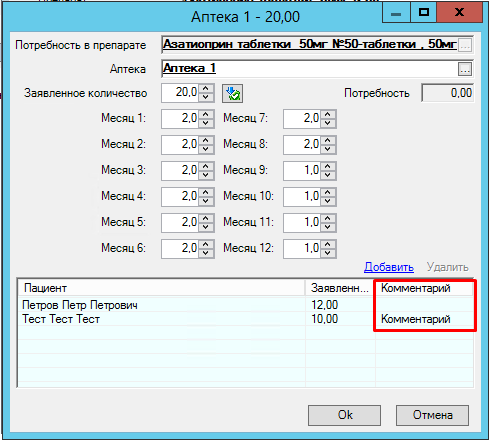Increase Месяц 7 value with up arrow
This screenshot has width=489, height=440.
tap(328, 114)
